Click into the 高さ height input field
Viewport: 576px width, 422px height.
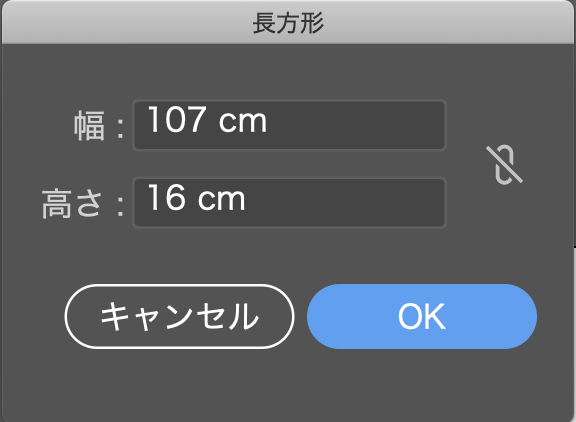click(x=289, y=203)
